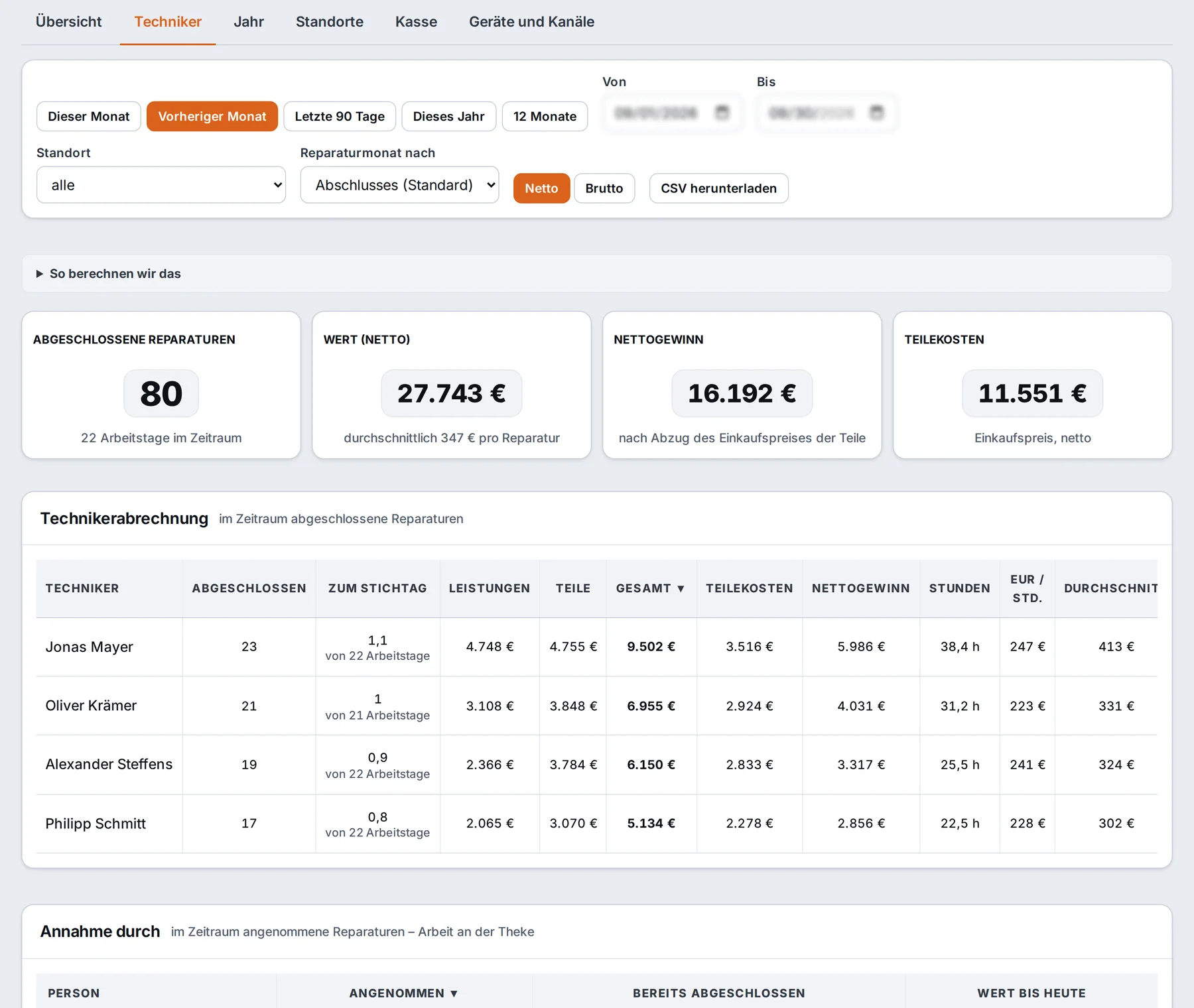
Task: Click Philipp Schmitt in table
Action: tap(96, 824)
